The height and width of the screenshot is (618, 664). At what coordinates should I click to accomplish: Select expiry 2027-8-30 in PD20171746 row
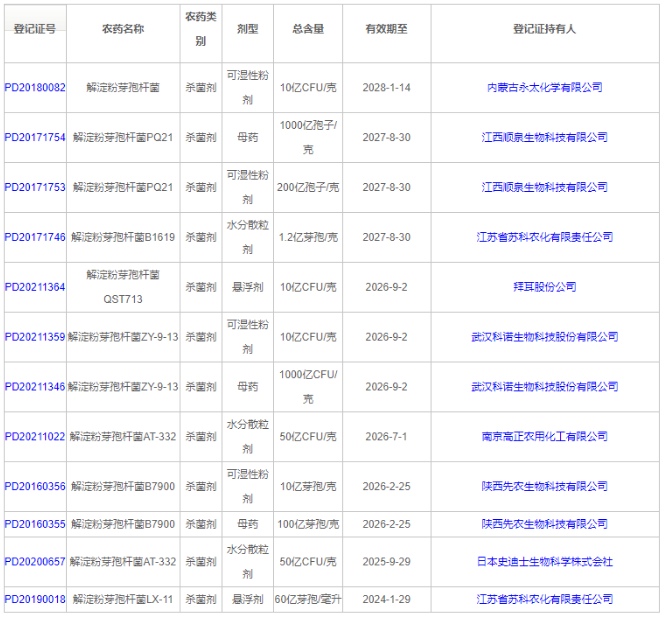coord(387,238)
